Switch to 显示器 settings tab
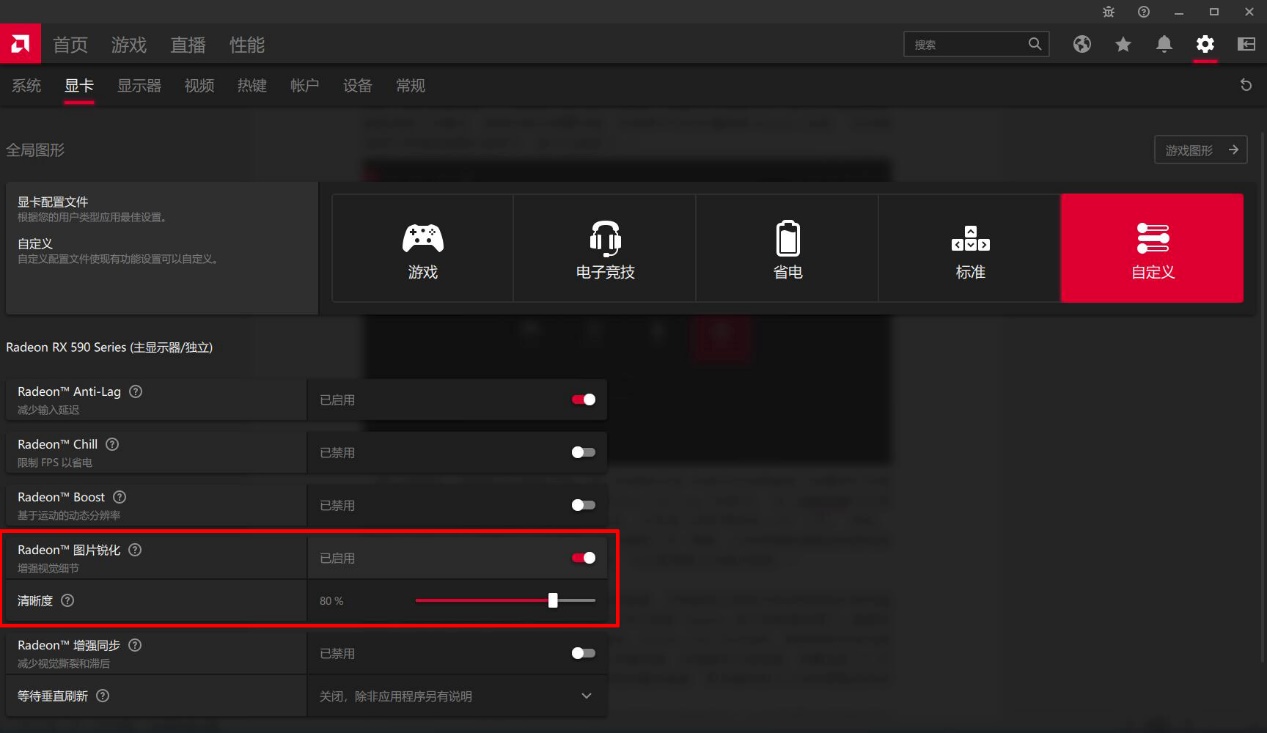Viewport: 1267px width, 733px height. (139, 86)
